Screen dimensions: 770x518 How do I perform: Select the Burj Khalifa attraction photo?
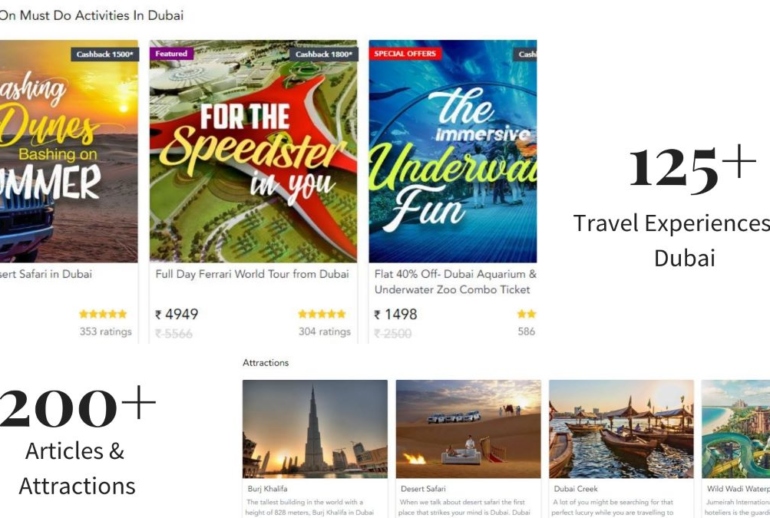click(315, 429)
